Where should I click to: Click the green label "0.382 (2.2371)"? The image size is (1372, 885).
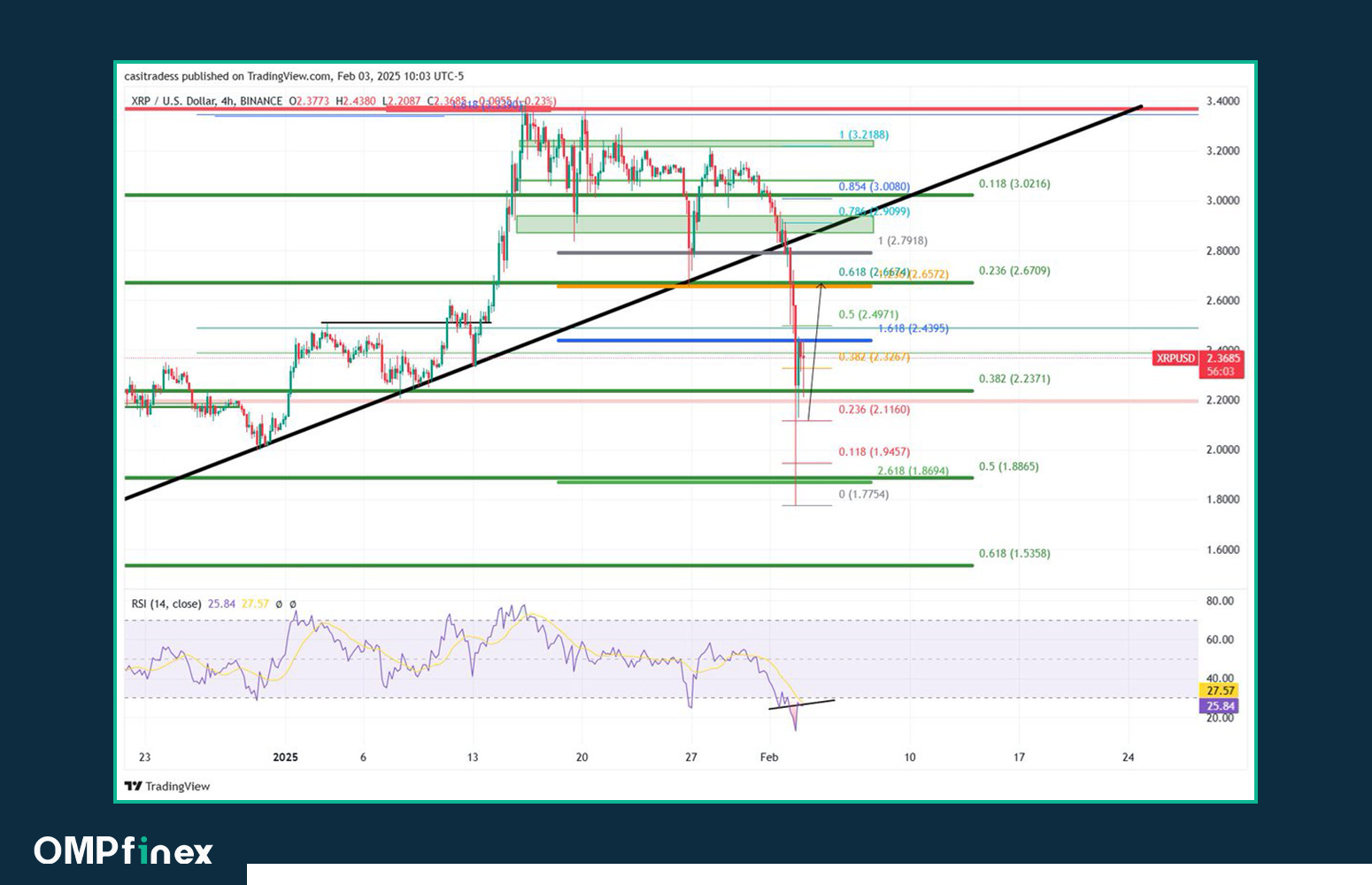click(x=1014, y=379)
